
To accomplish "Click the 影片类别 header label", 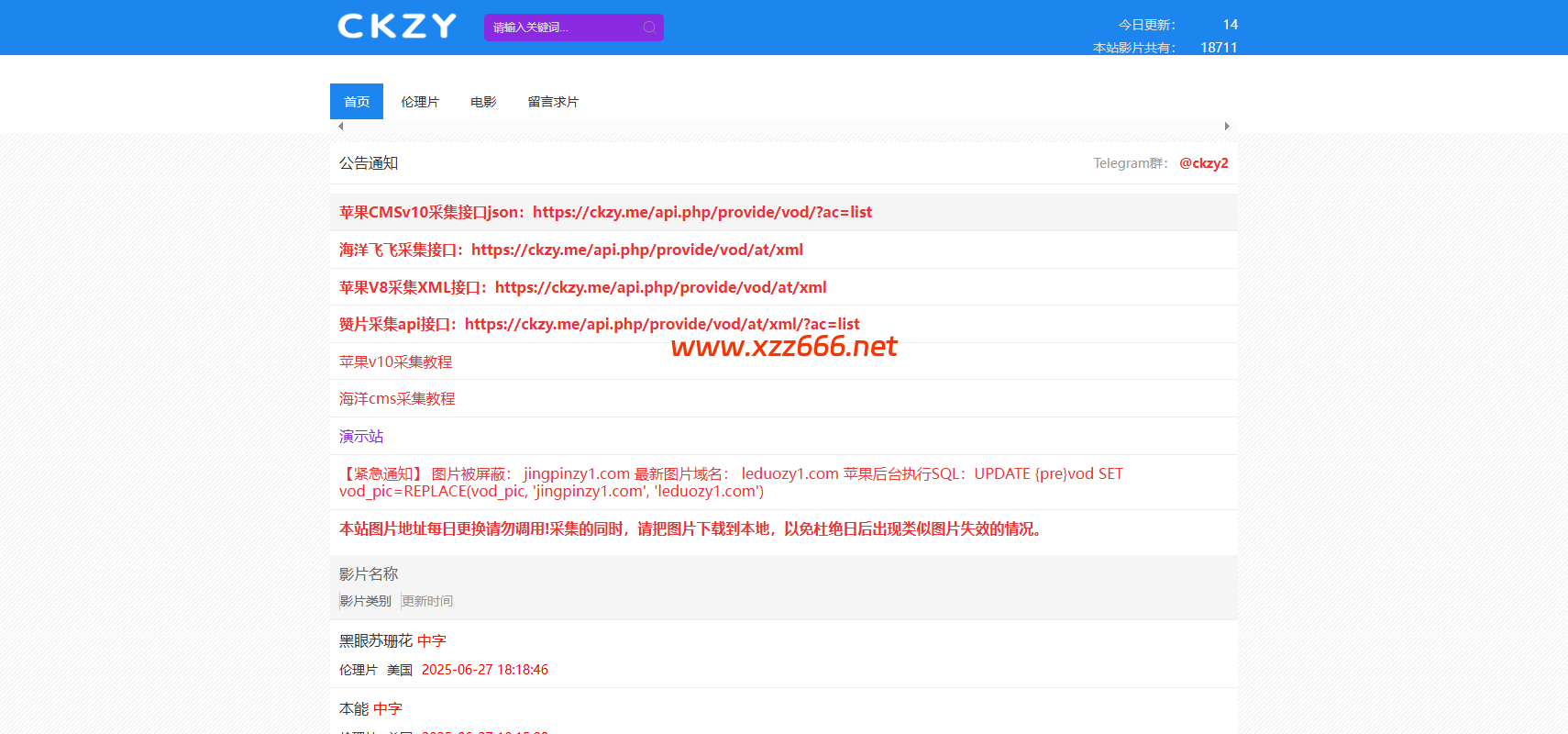I will 365,601.
